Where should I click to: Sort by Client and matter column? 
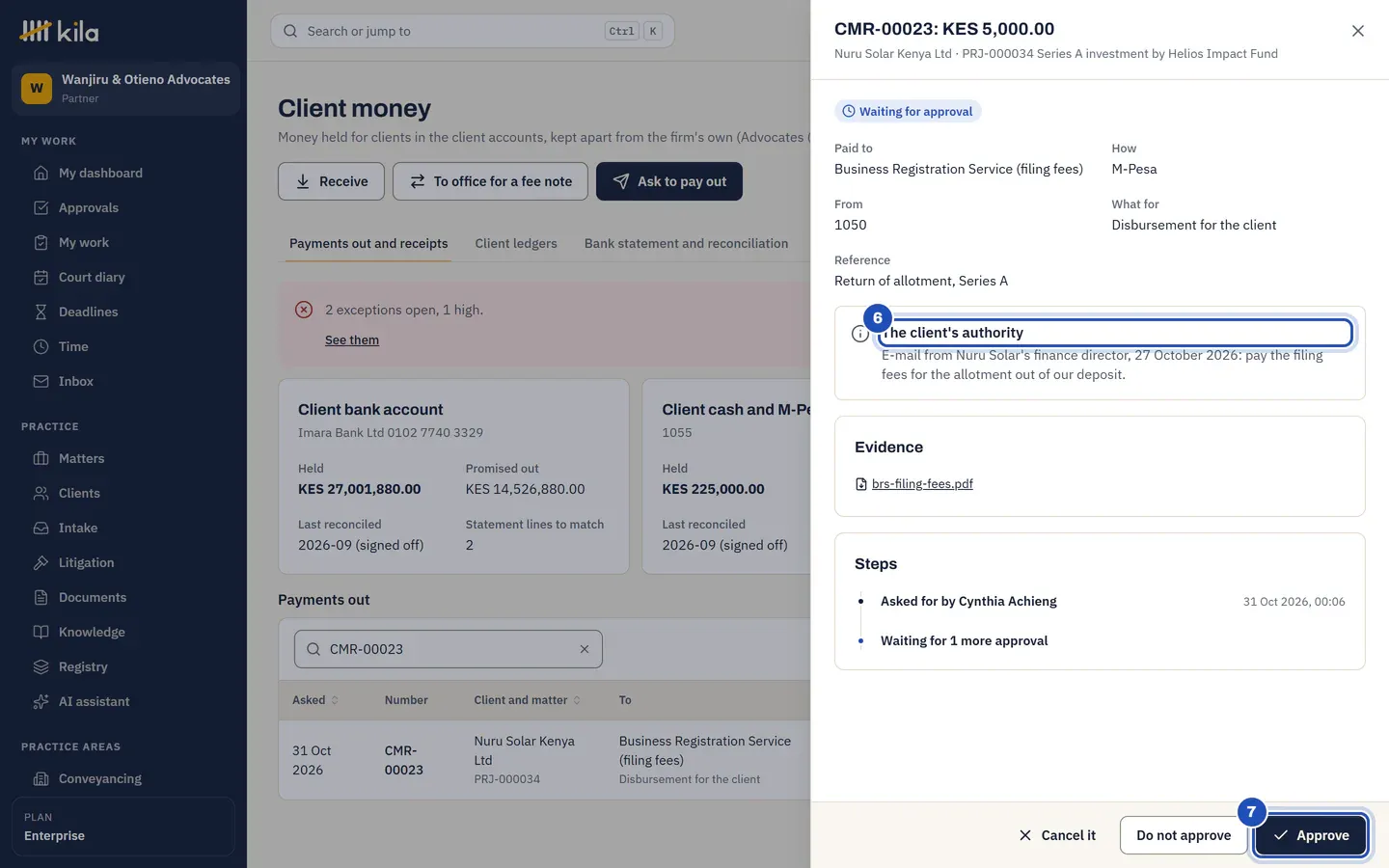click(528, 700)
